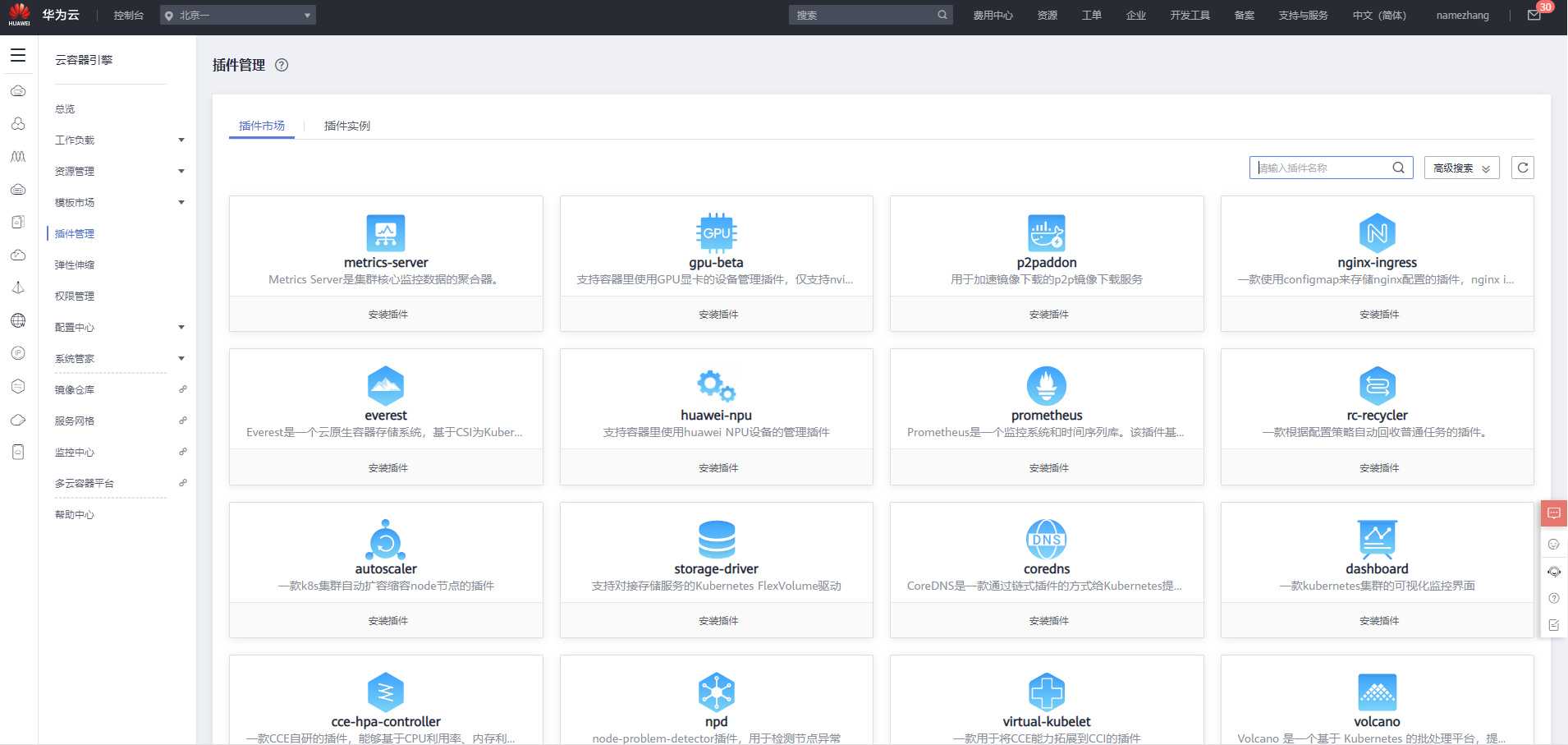Open 费用中心 in the top bar
1568x745 pixels.
tap(993, 15)
